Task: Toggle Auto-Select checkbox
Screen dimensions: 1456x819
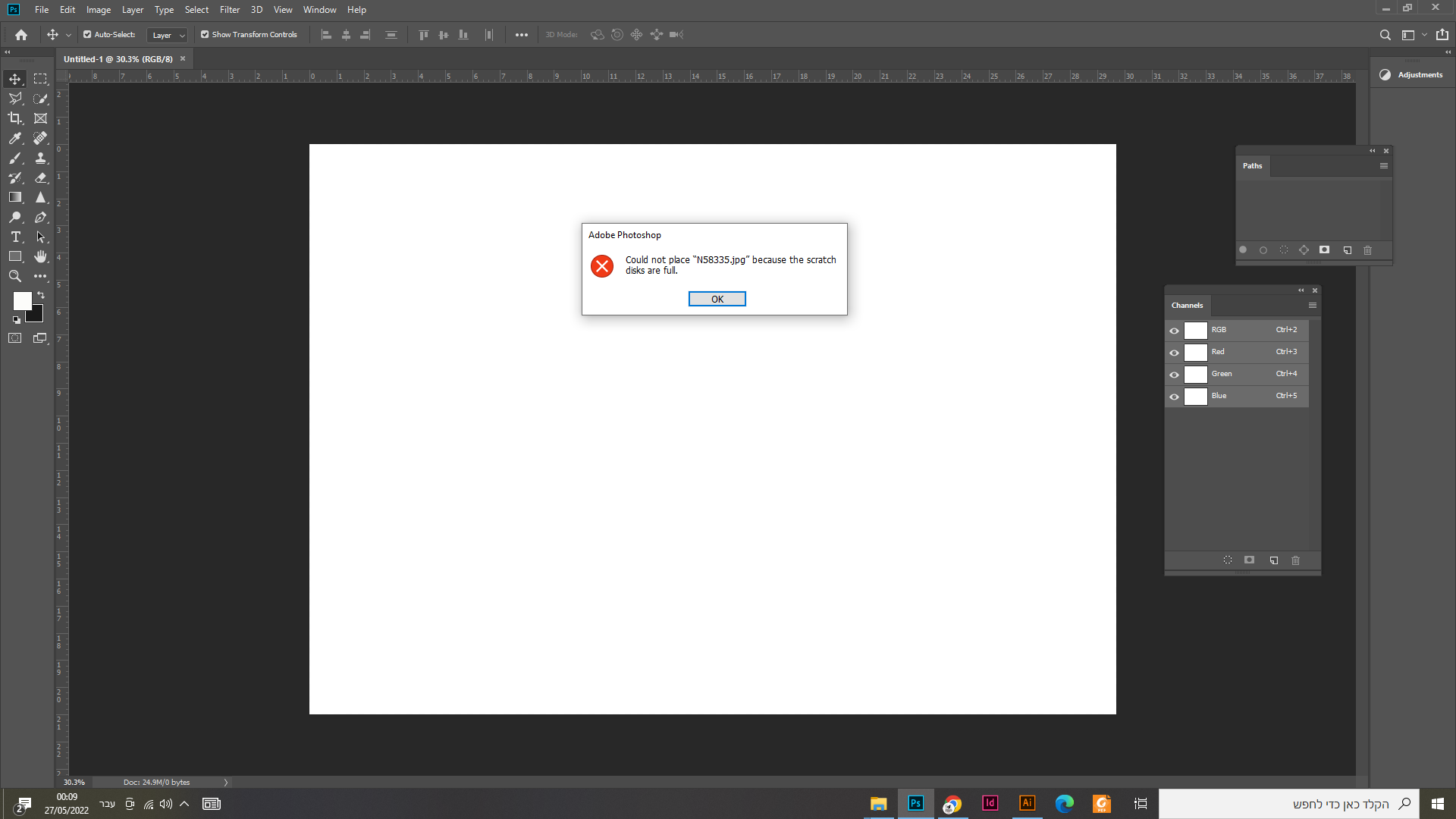Action: coord(87,35)
